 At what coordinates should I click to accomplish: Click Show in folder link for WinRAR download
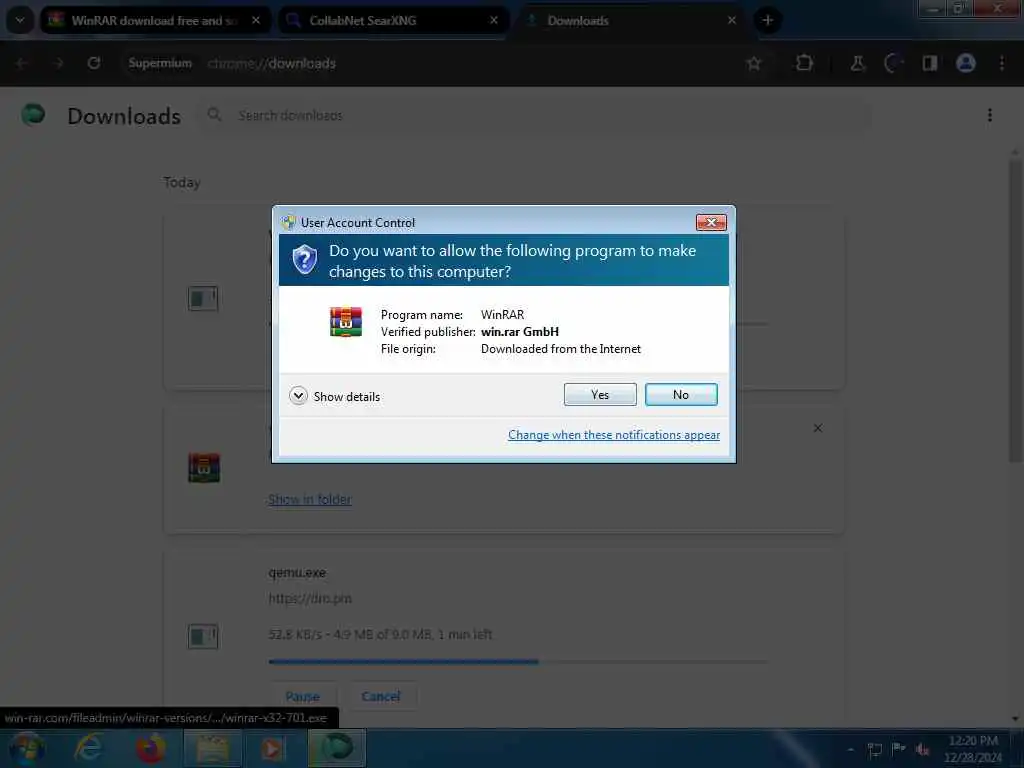[310, 500]
